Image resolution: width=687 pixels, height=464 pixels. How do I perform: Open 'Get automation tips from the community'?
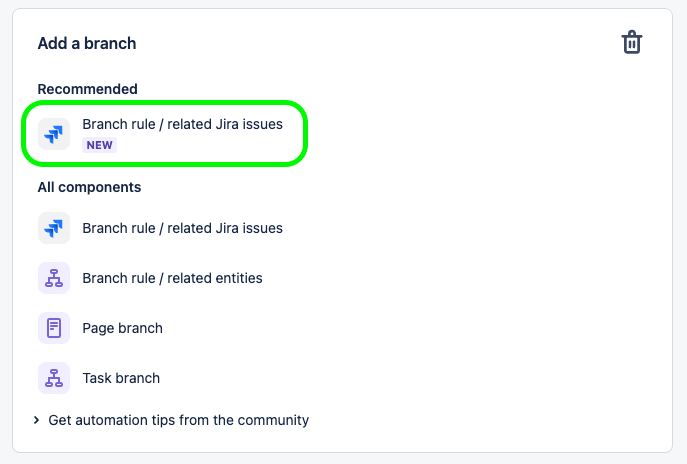click(x=178, y=420)
